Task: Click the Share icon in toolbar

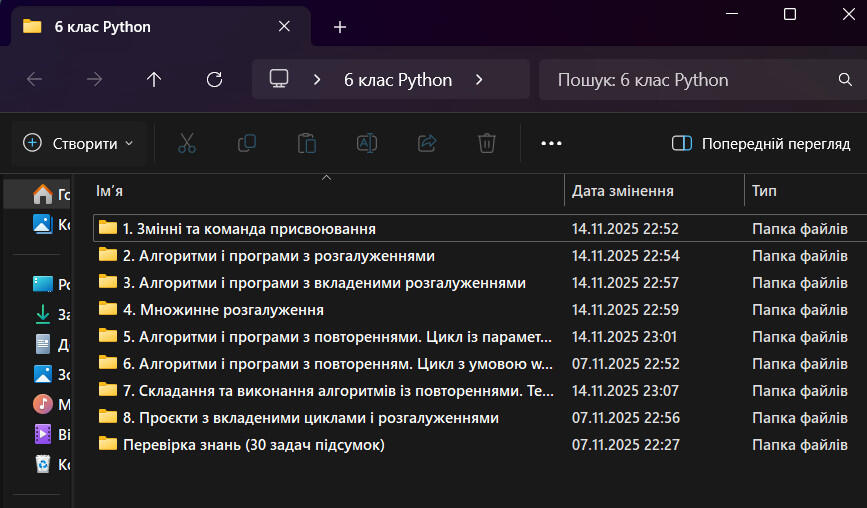Action: (427, 143)
